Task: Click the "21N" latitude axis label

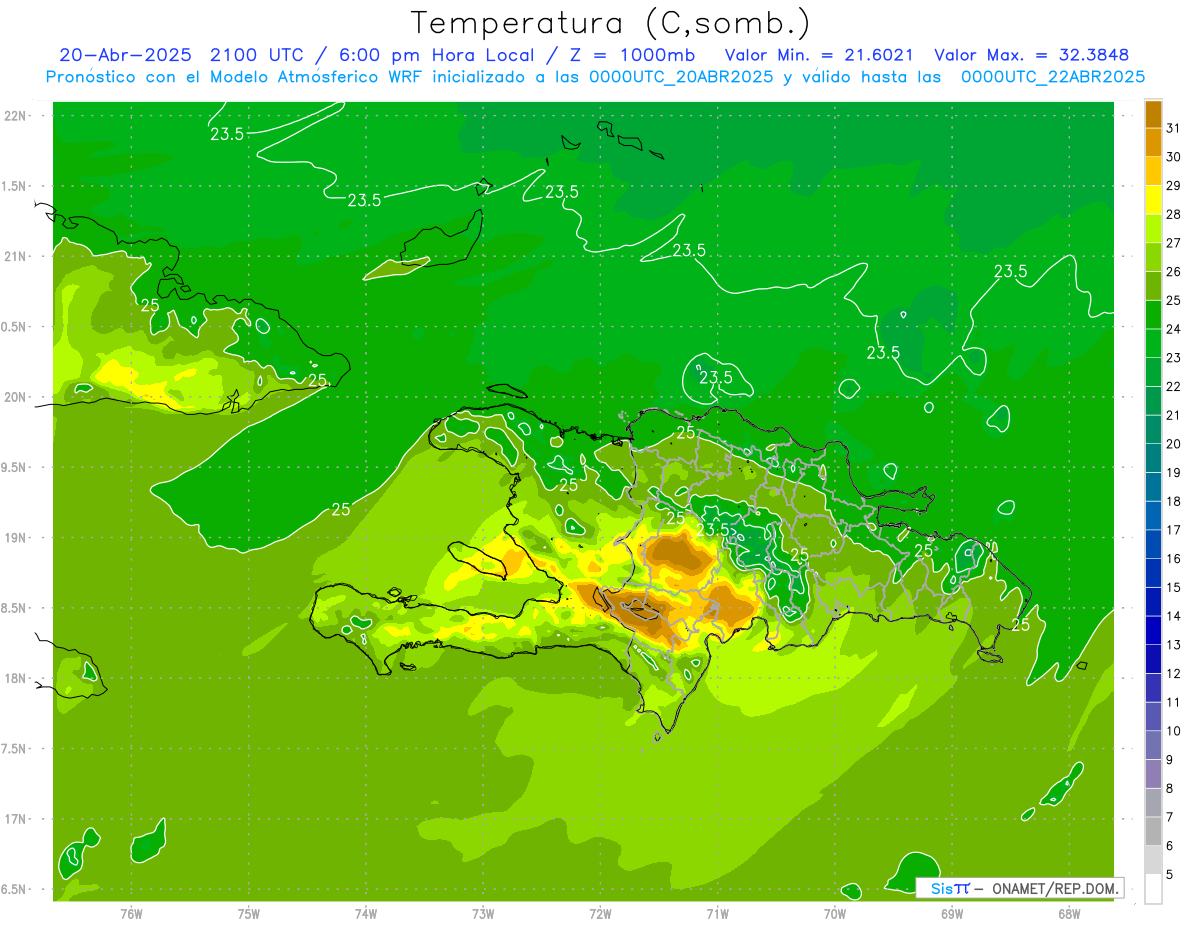Action: tap(16, 256)
